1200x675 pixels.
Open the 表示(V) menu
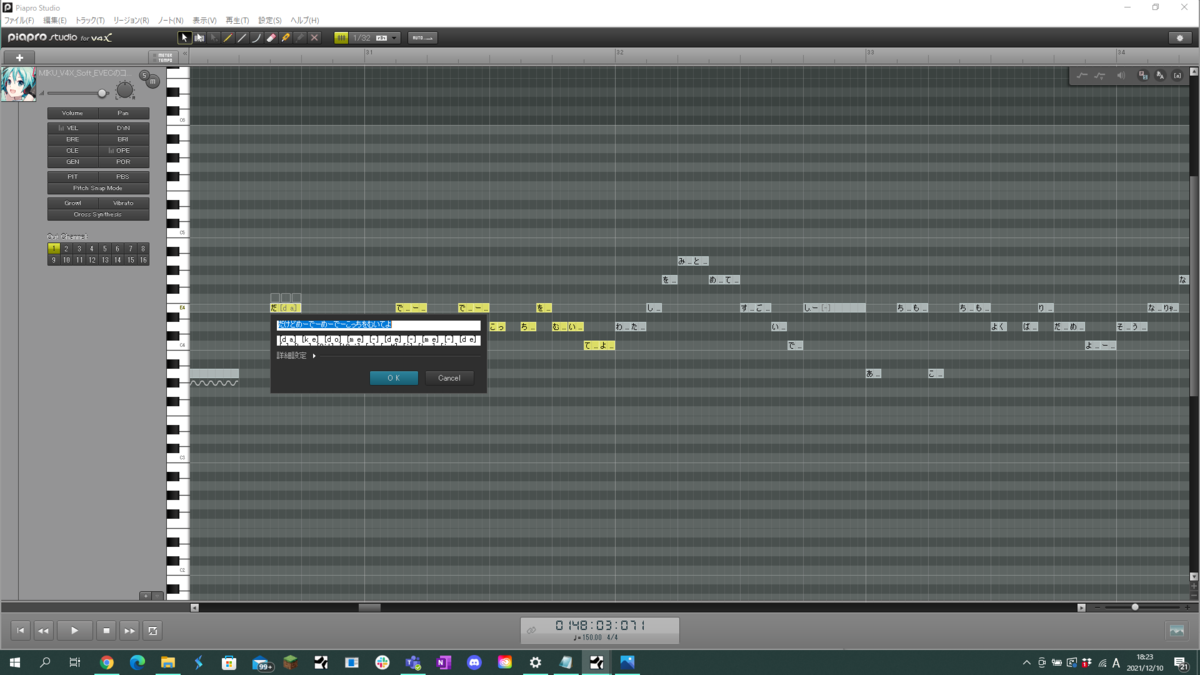pyautogui.click(x=204, y=20)
